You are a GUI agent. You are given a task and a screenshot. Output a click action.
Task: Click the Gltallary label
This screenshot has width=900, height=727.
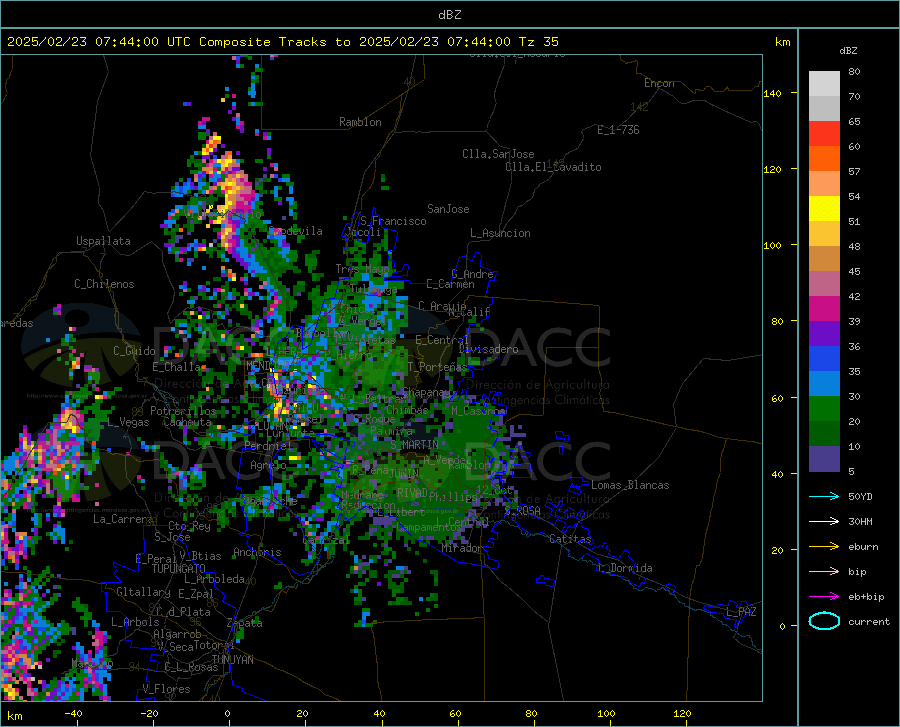click(x=143, y=592)
